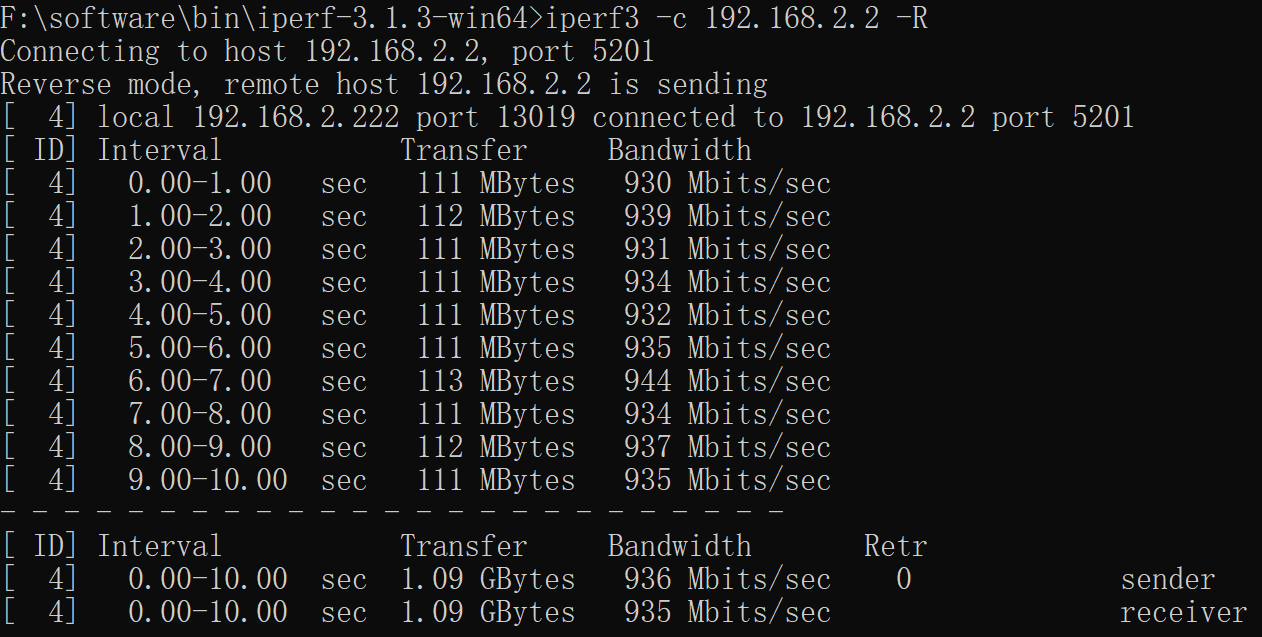Click the "Connecting to host" output line

pyautogui.click(x=326, y=51)
